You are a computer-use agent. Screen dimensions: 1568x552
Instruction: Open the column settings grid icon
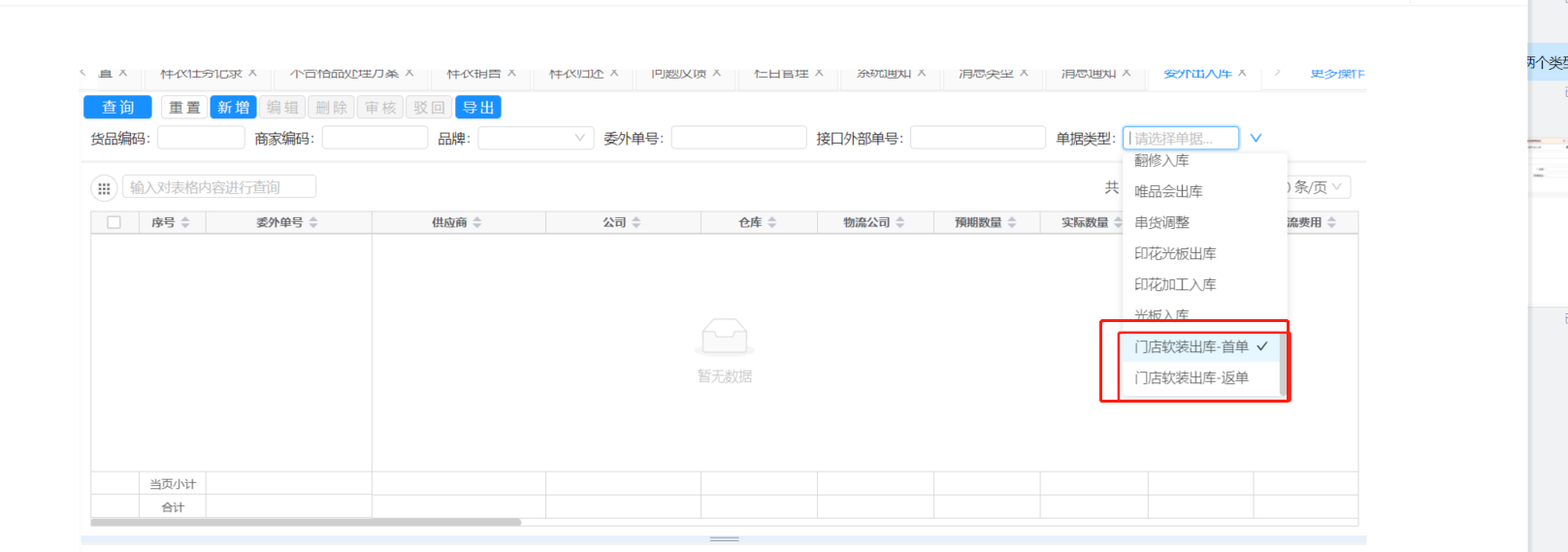coord(104,188)
